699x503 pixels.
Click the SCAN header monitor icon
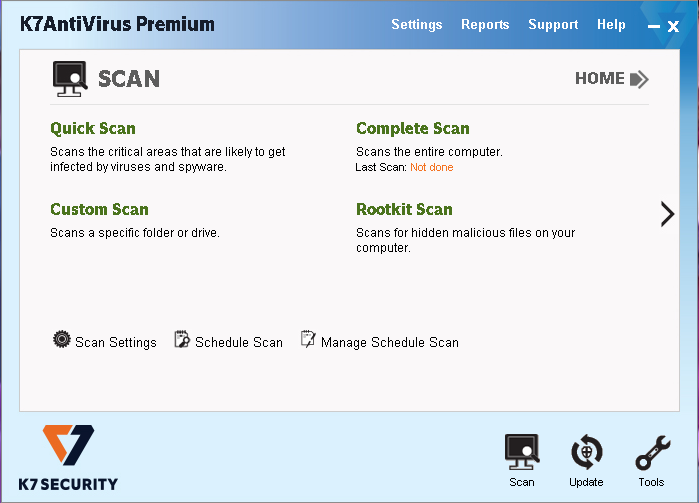(70, 79)
